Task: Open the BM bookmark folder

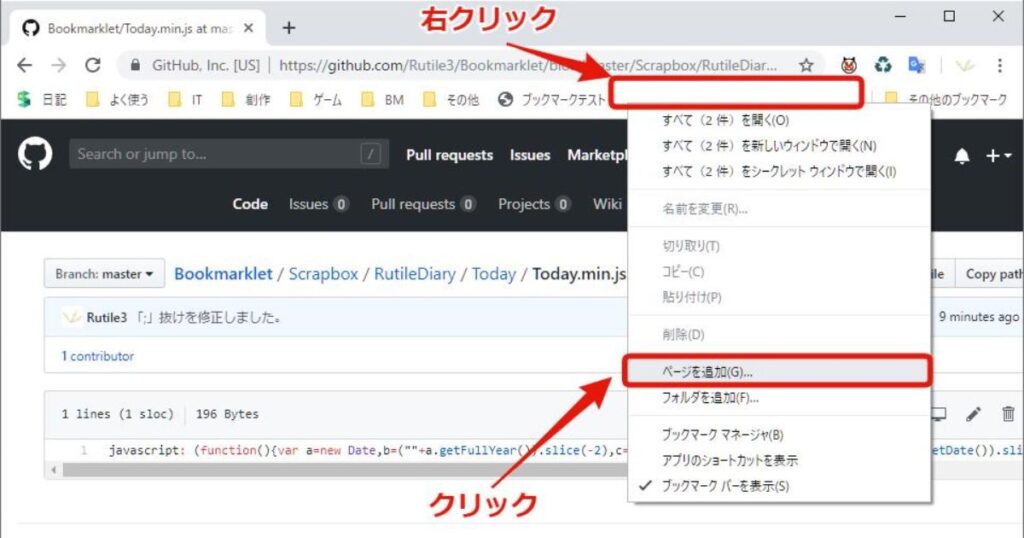Action: click(383, 99)
